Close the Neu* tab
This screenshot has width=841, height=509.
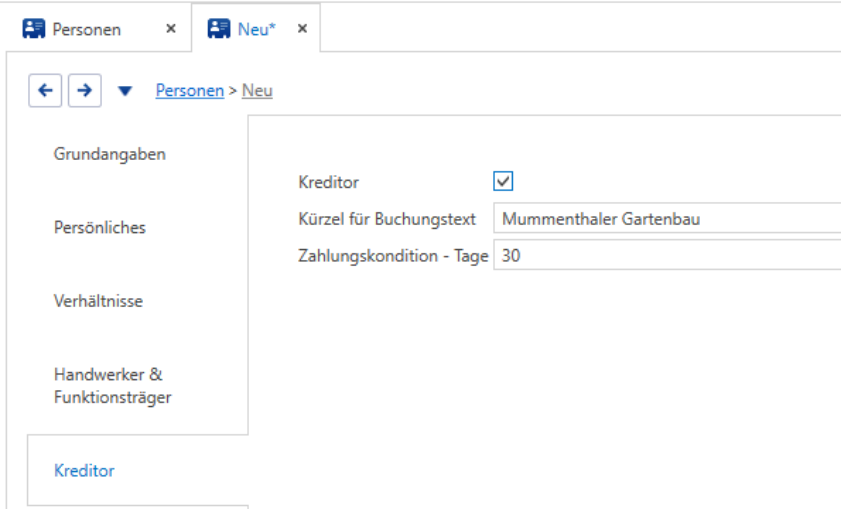(x=303, y=28)
